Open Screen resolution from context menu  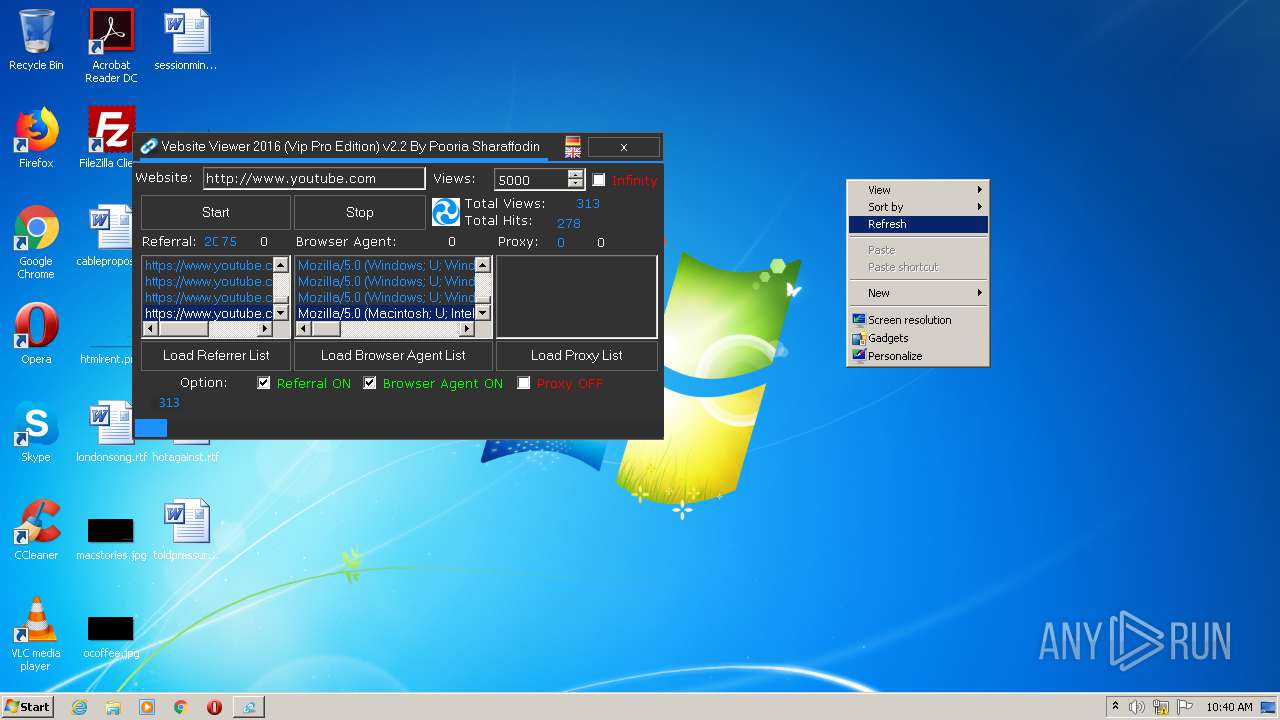[x=918, y=320]
